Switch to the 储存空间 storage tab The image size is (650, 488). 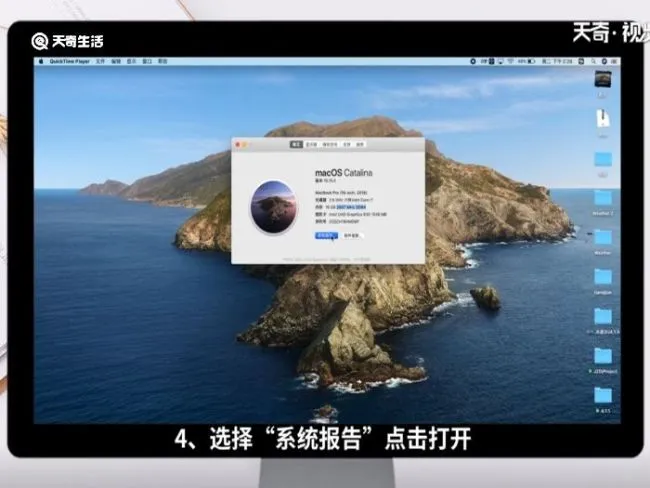click(330, 144)
